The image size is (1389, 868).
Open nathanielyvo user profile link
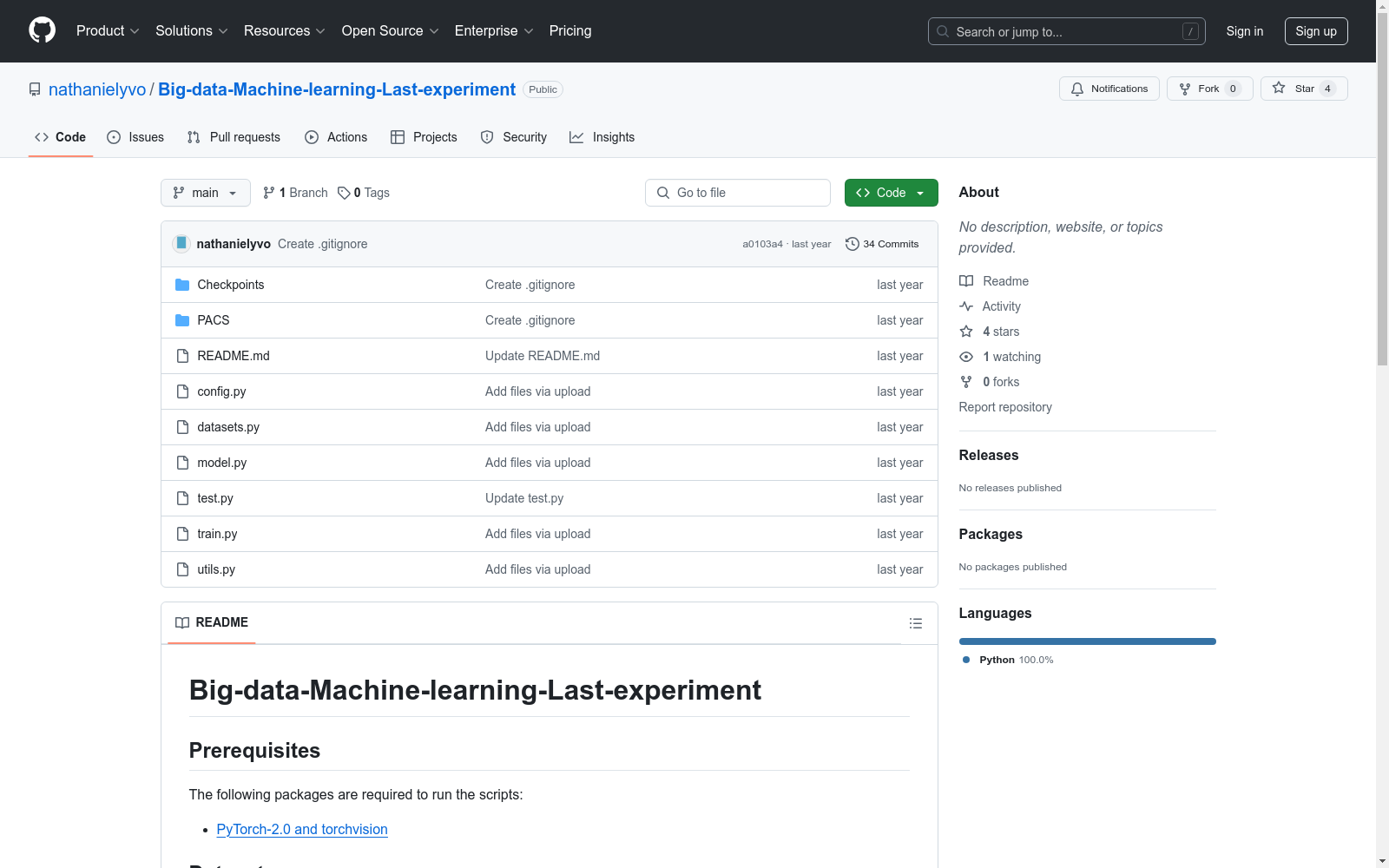point(97,89)
